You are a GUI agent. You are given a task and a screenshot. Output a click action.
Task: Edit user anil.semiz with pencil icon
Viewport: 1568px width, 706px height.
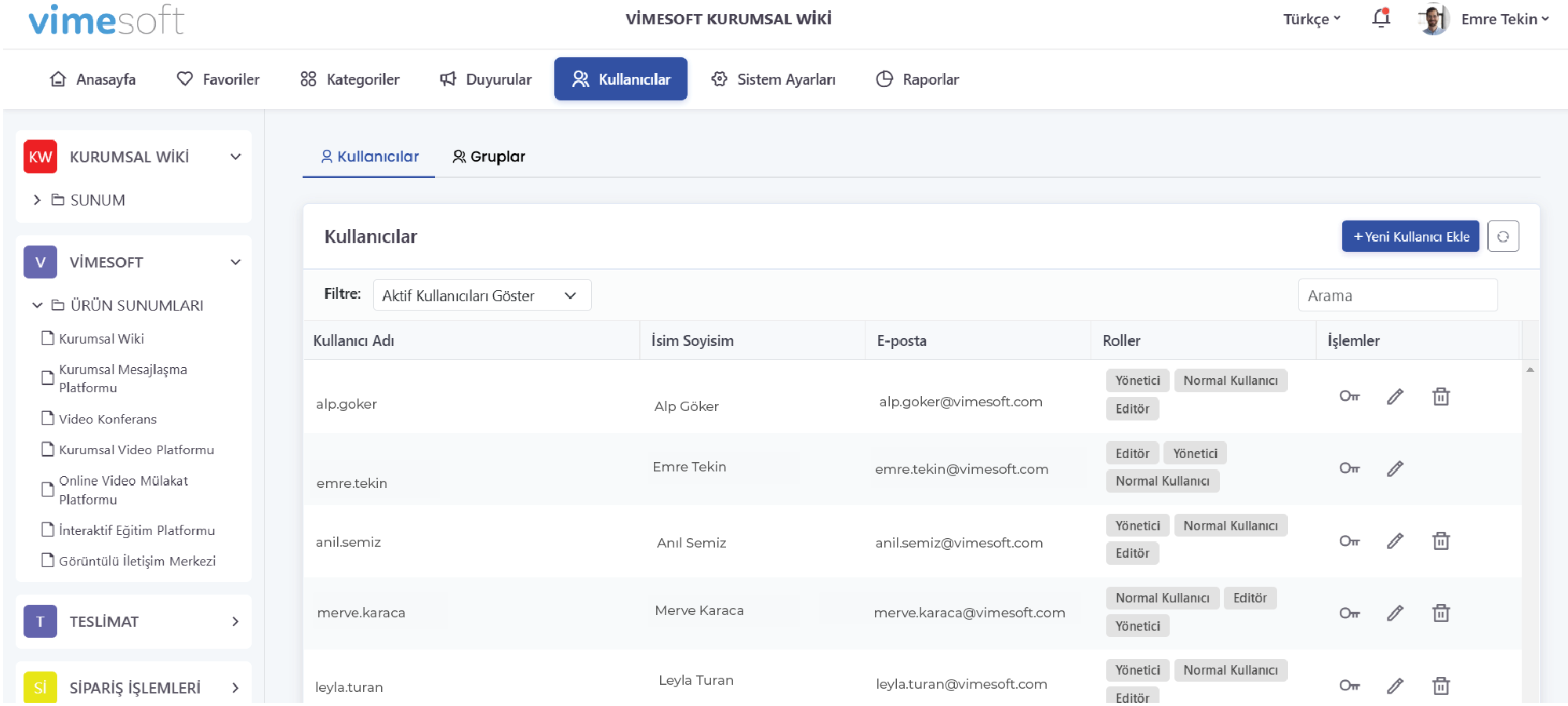coord(1395,540)
